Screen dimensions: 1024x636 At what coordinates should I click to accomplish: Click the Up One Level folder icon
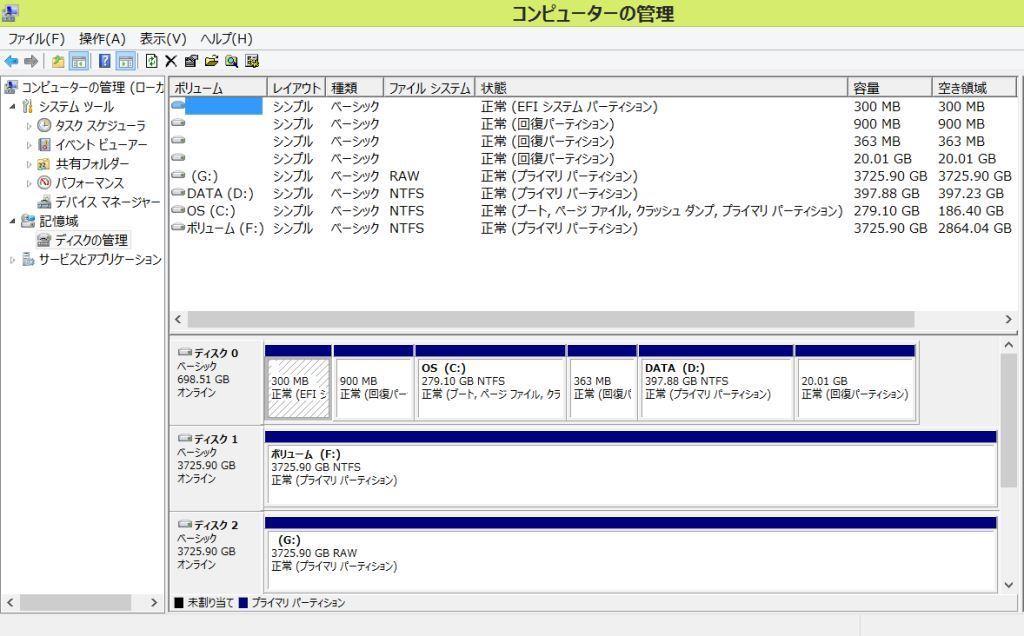[58, 62]
